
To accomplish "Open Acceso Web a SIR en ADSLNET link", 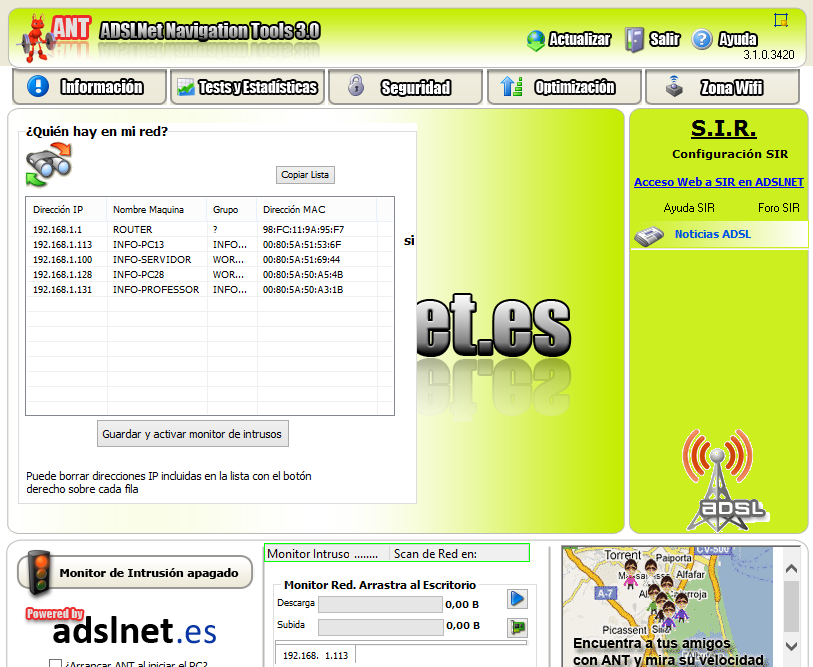I will click(x=719, y=182).
